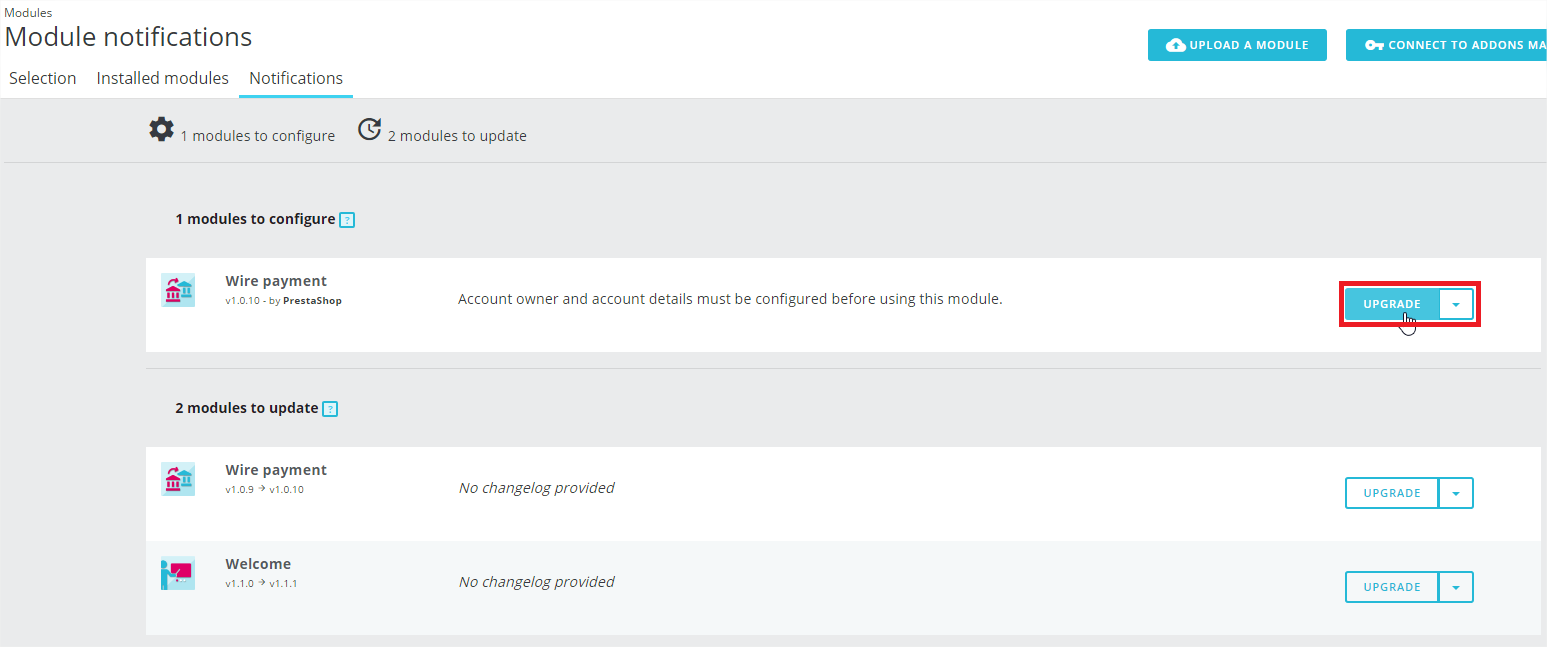
Task: Click Wire payment icon in the update section
Action: click(x=178, y=479)
